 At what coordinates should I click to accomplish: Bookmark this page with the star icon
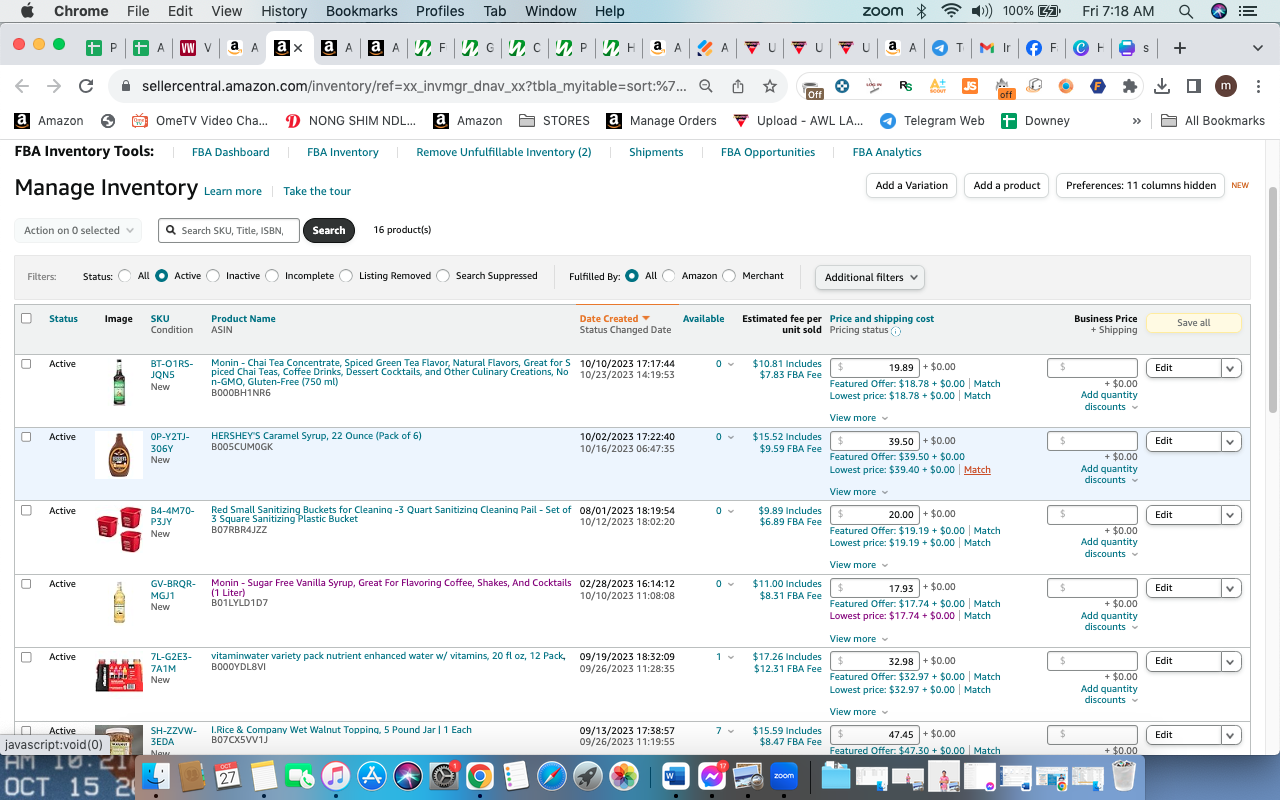pyautogui.click(x=770, y=86)
